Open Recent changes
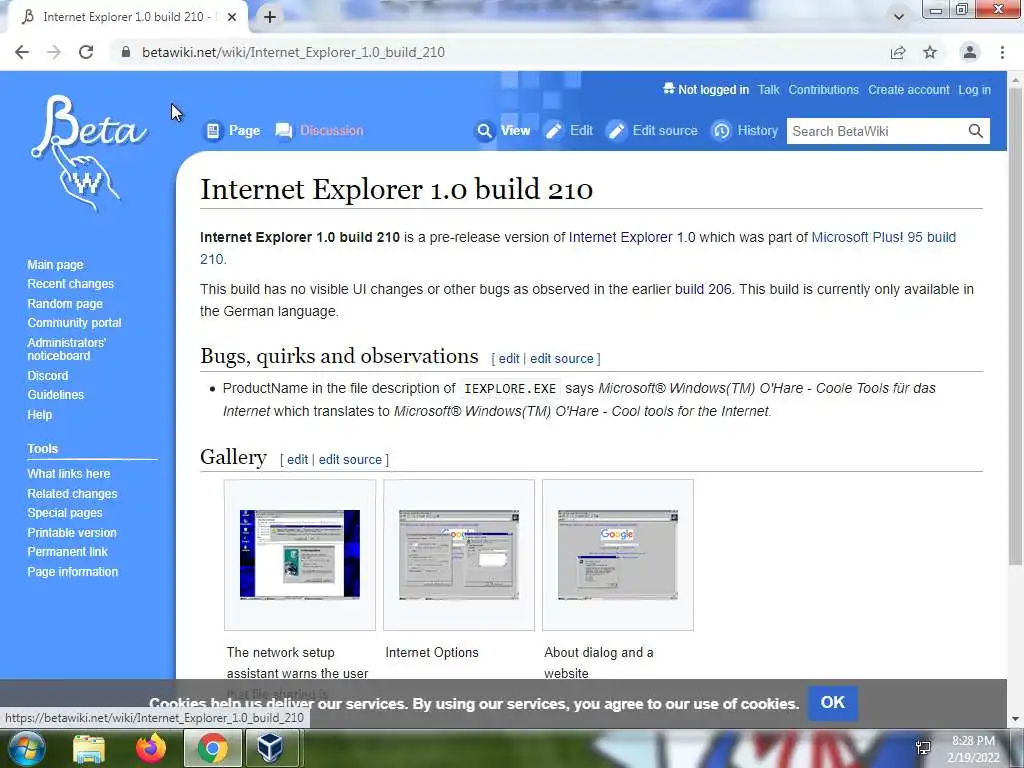 click(71, 283)
